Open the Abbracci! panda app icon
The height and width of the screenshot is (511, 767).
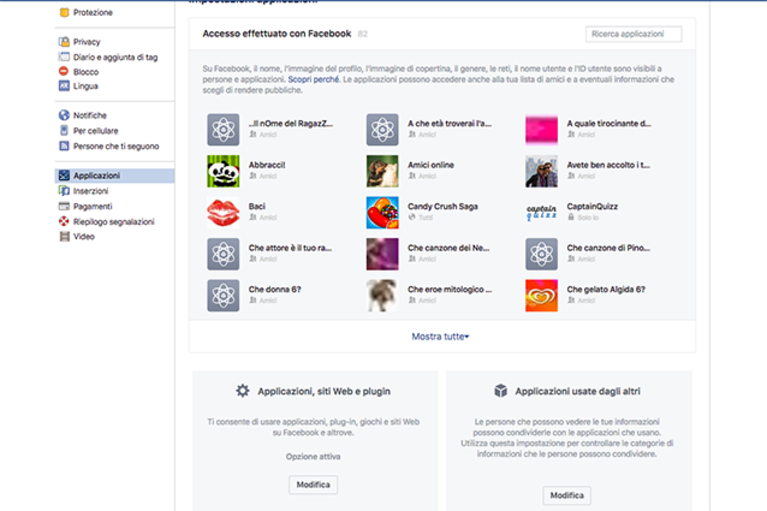coord(223,171)
